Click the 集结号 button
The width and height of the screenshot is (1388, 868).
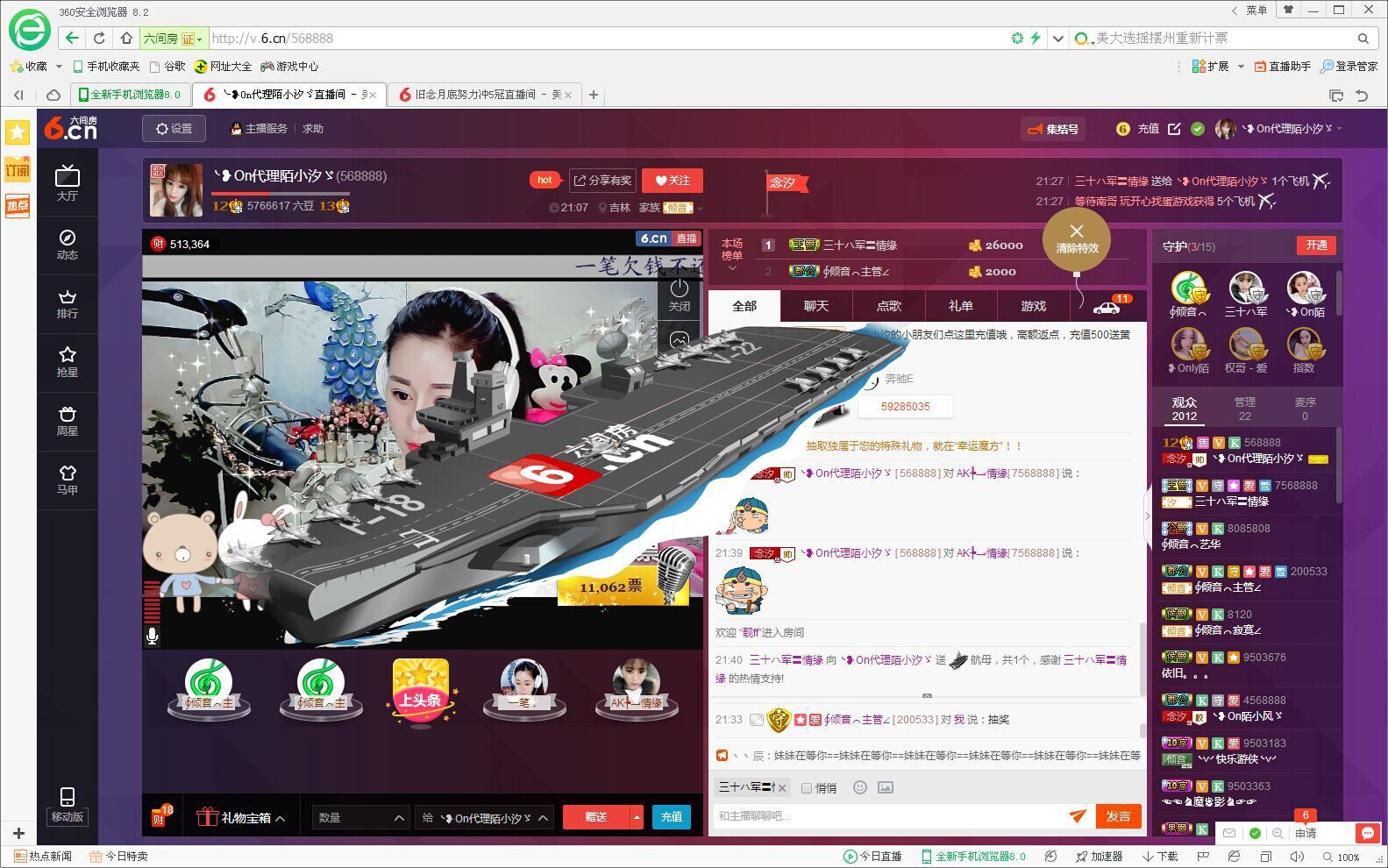click(x=1053, y=129)
